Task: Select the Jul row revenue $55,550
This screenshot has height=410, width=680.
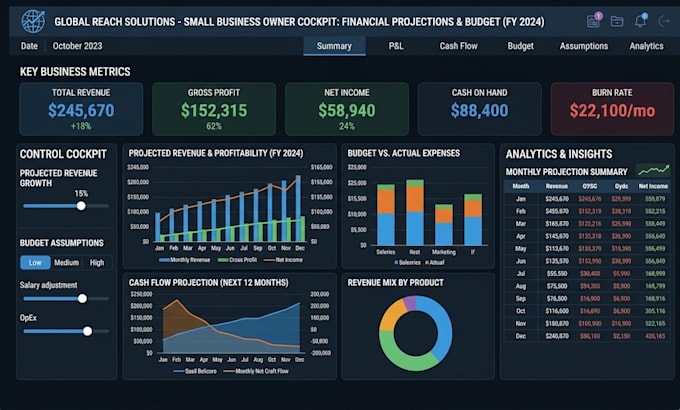Action: tap(557, 274)
